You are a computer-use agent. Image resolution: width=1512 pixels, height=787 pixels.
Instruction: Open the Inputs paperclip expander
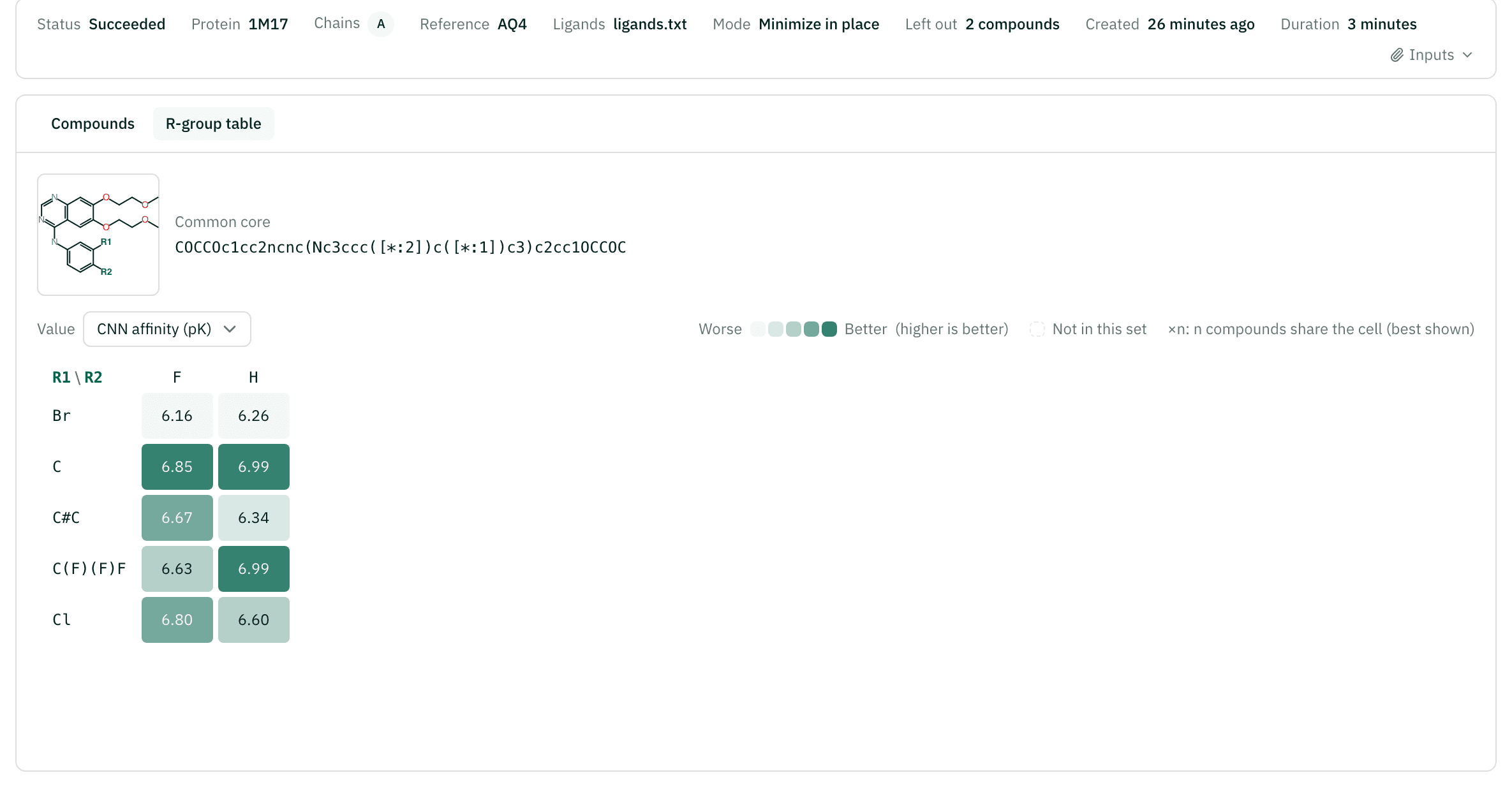click(1431, 55)
